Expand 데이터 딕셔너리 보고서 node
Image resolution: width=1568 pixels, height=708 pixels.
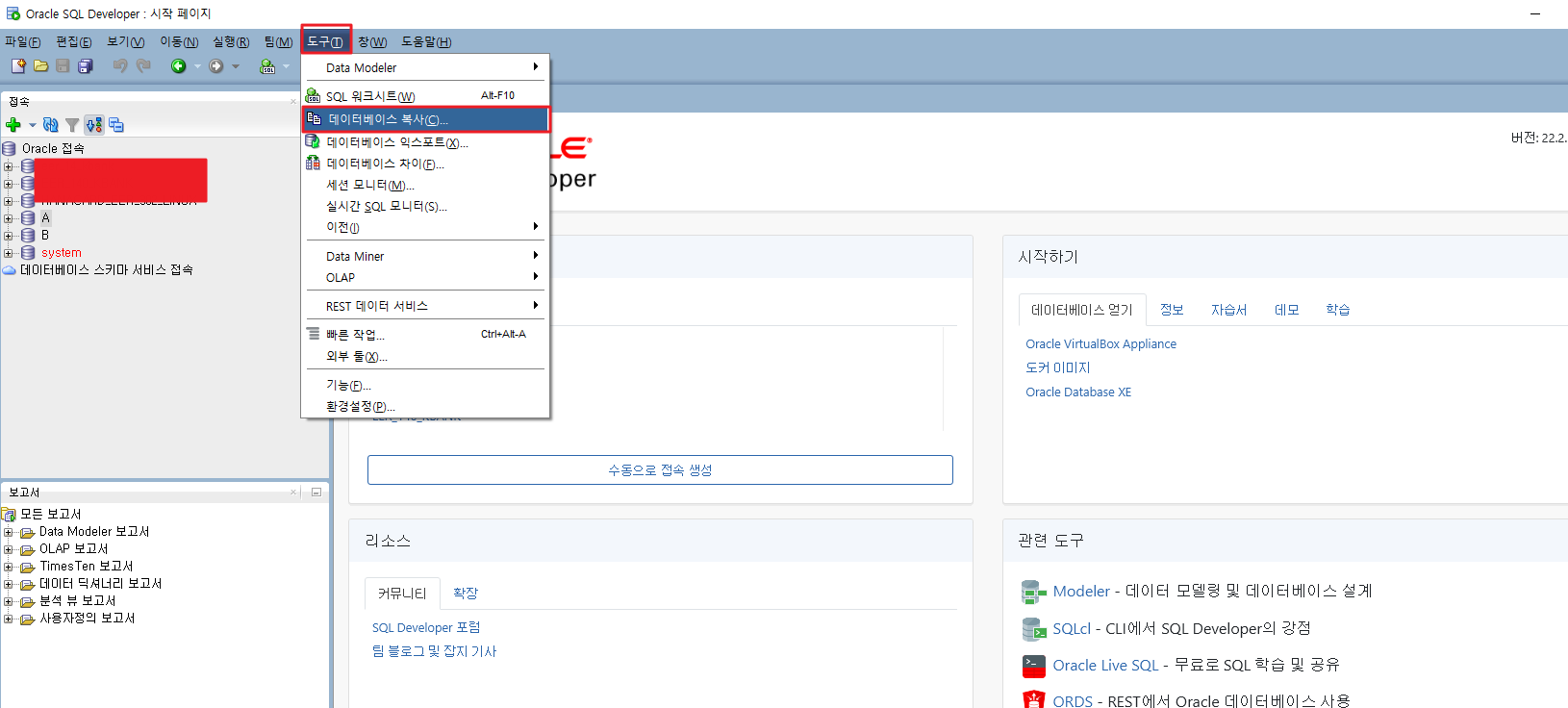[x=9, y=584]
